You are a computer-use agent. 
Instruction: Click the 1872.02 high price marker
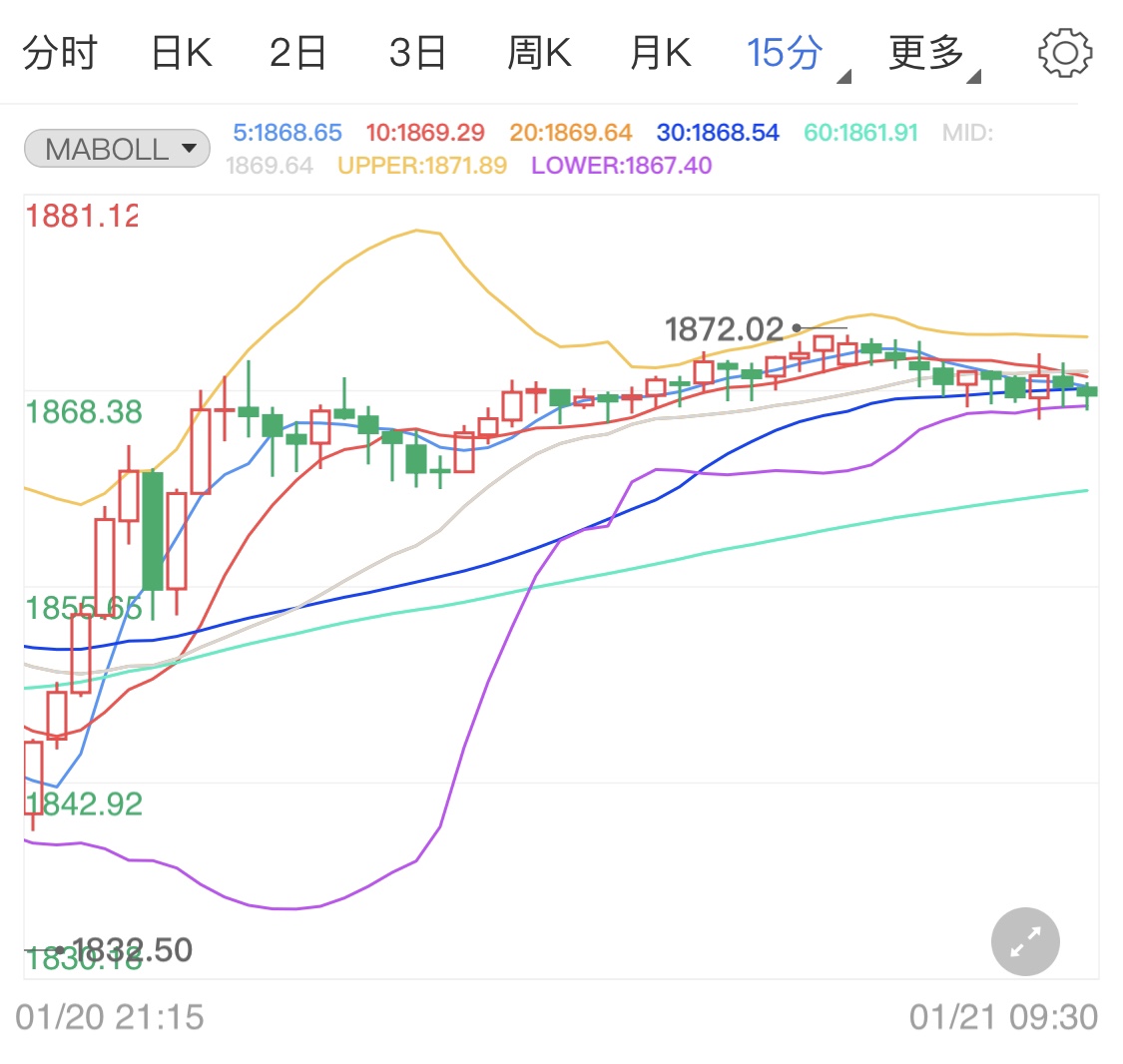724,329
